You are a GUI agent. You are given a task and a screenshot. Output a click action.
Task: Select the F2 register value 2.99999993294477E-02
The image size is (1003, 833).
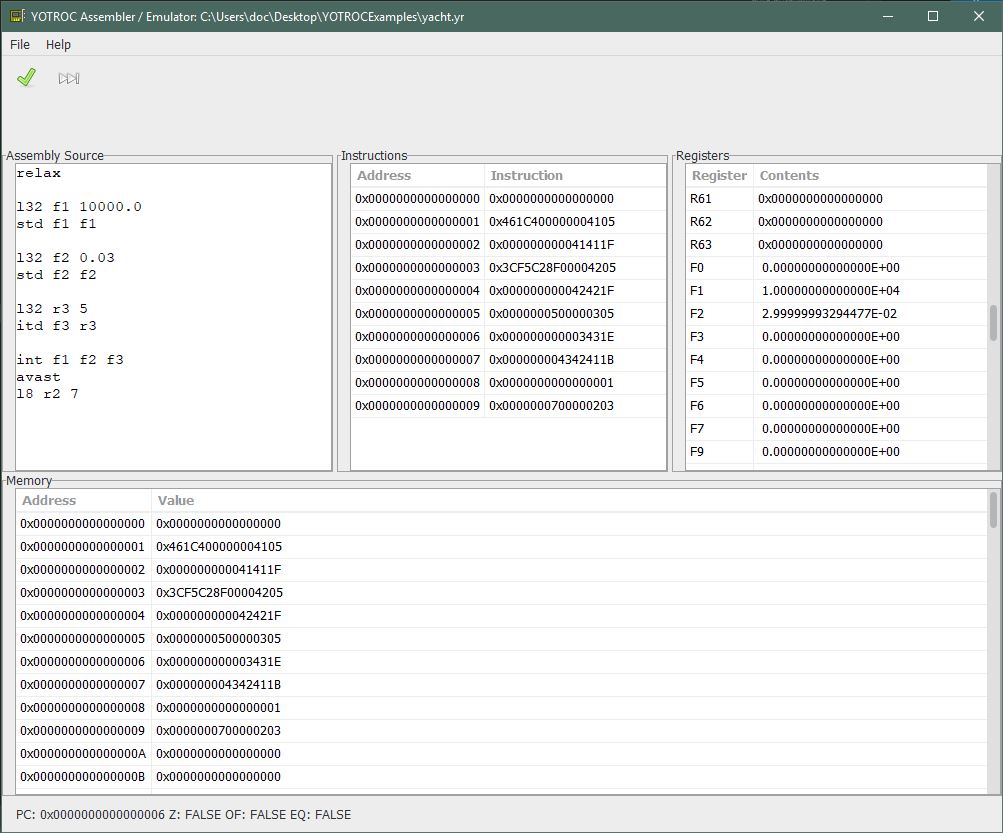pyautogui.click(x=829, y=313)
